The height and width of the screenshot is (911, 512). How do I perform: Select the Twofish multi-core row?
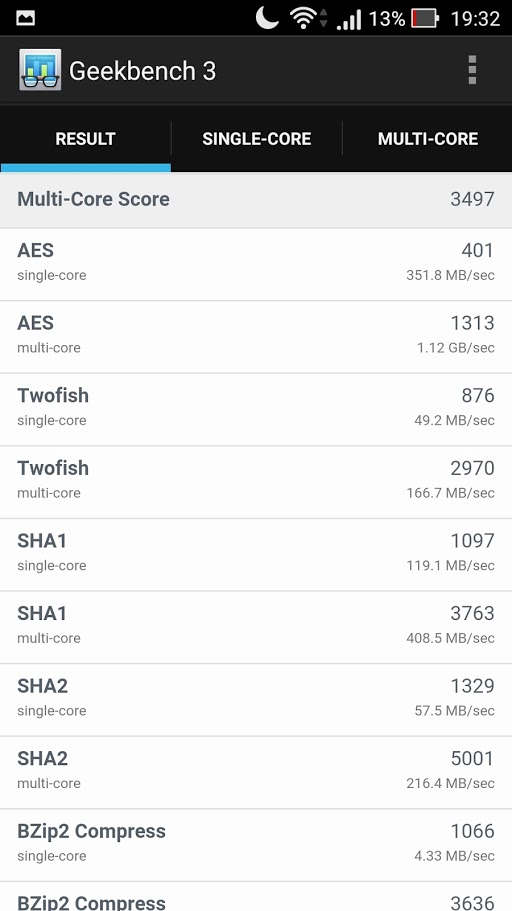256,482
